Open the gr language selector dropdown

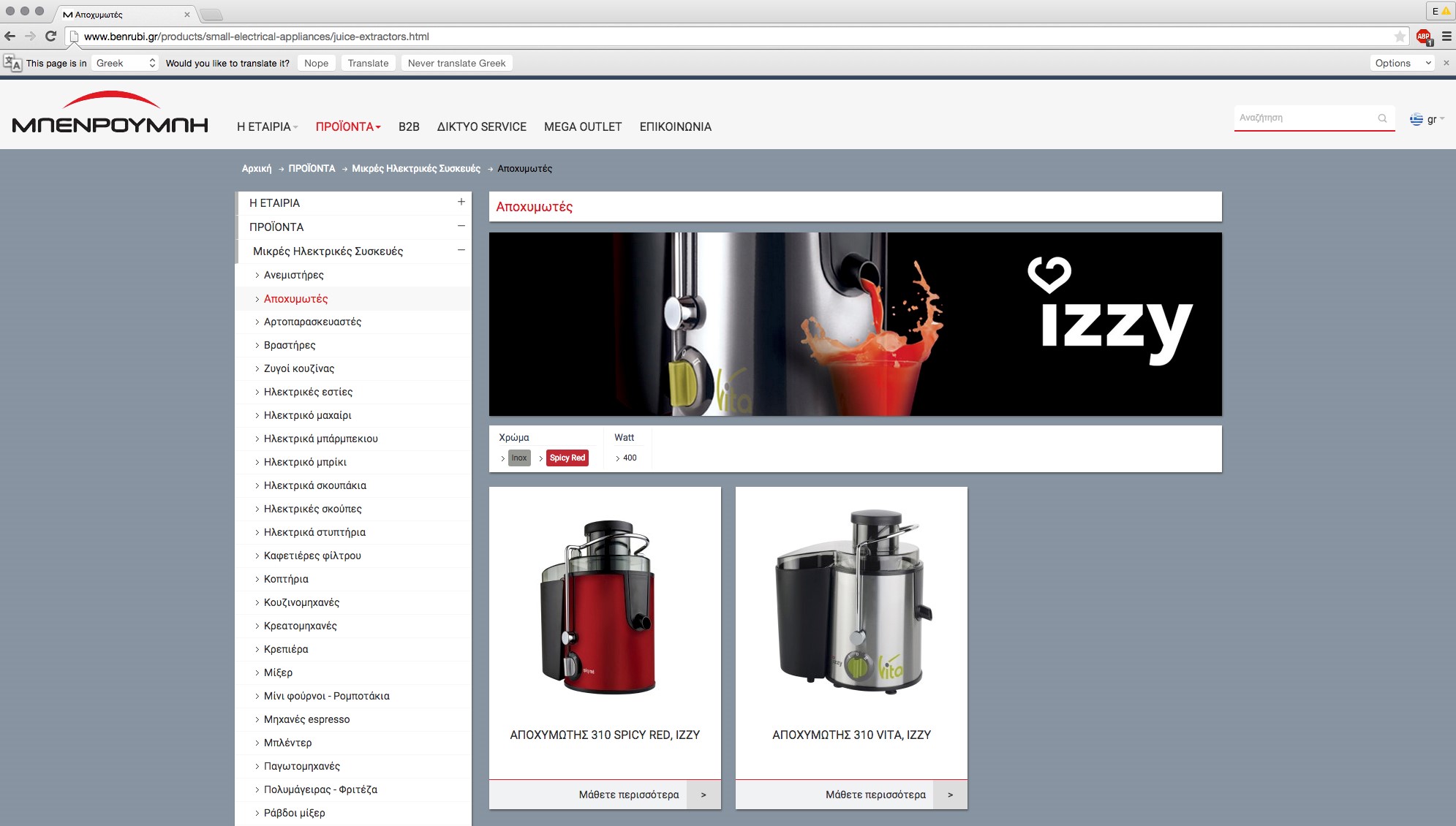coord(1436,119)
